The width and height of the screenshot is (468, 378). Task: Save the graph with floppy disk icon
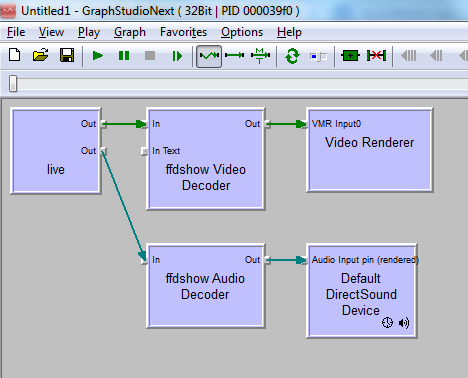click(x=67, y=55)
